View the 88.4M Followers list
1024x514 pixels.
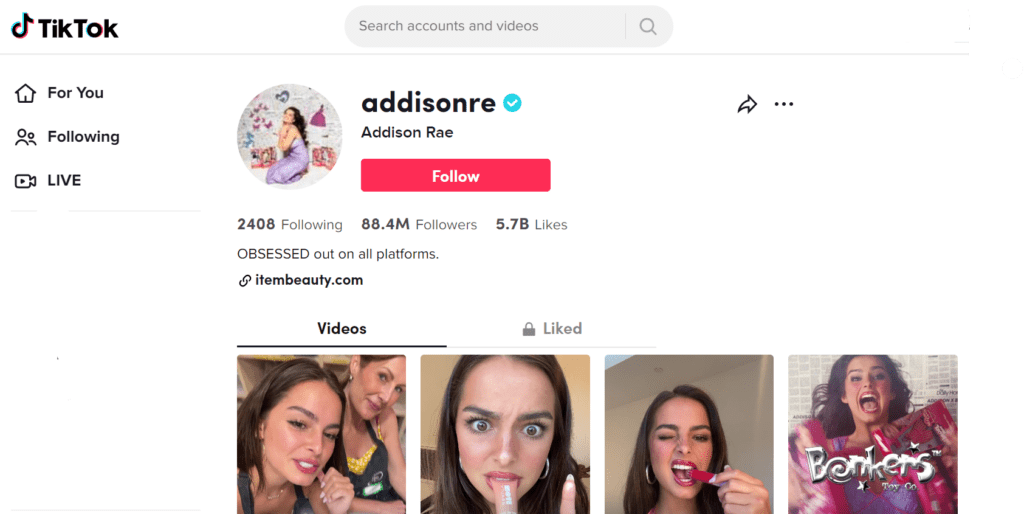419,225
